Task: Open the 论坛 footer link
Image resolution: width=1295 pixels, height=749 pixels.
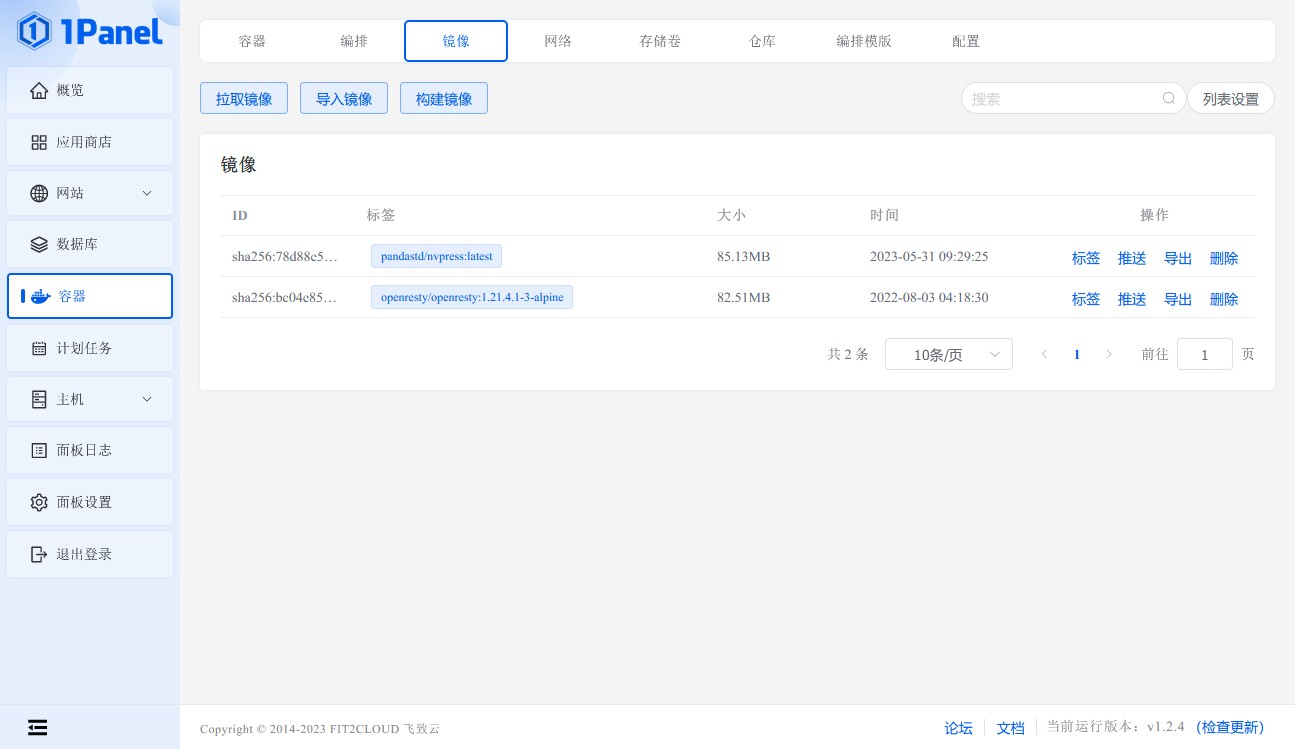Action: point(959,728)
